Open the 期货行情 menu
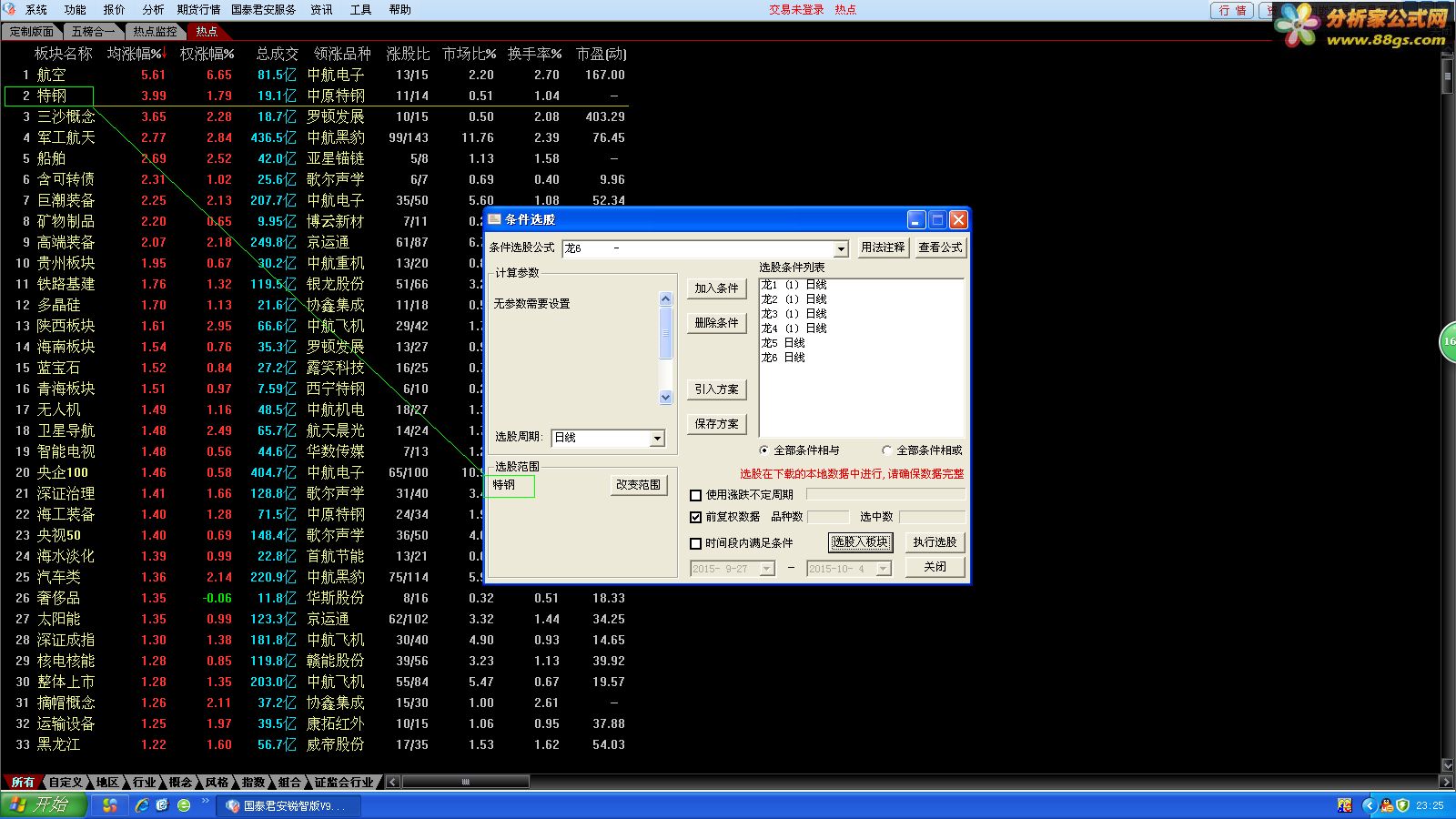The image size is (1456, 819). (x=198, y=9)
